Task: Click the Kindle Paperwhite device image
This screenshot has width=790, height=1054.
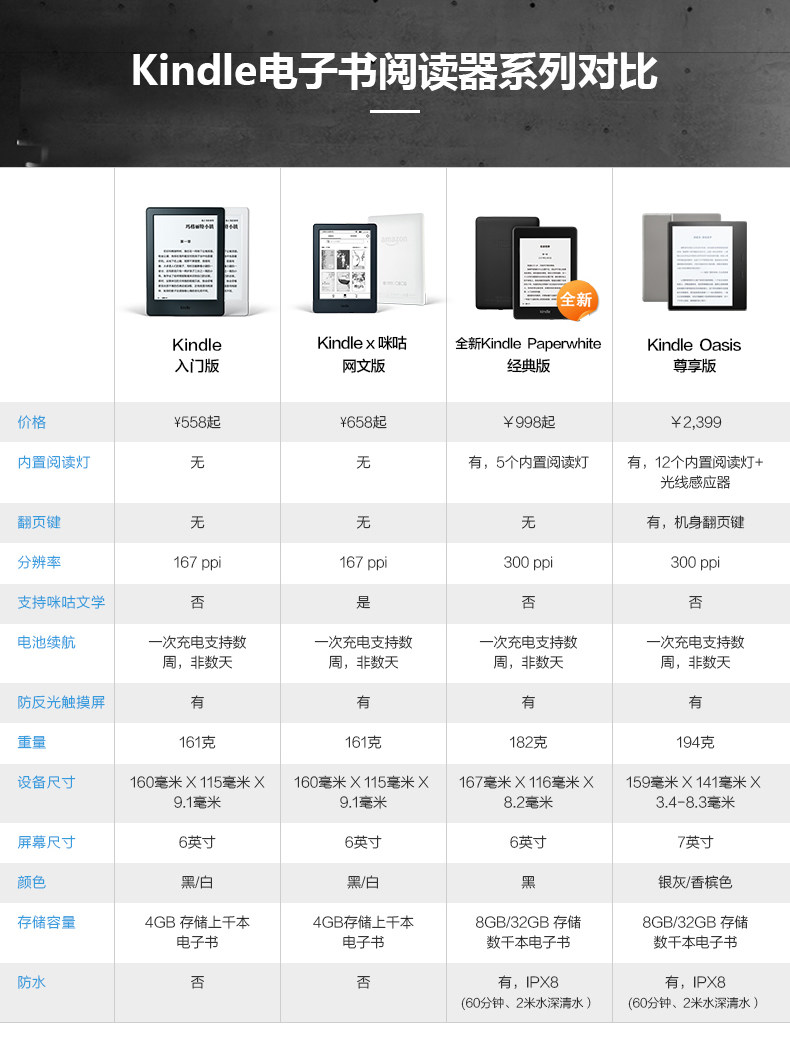Action: 535,267
